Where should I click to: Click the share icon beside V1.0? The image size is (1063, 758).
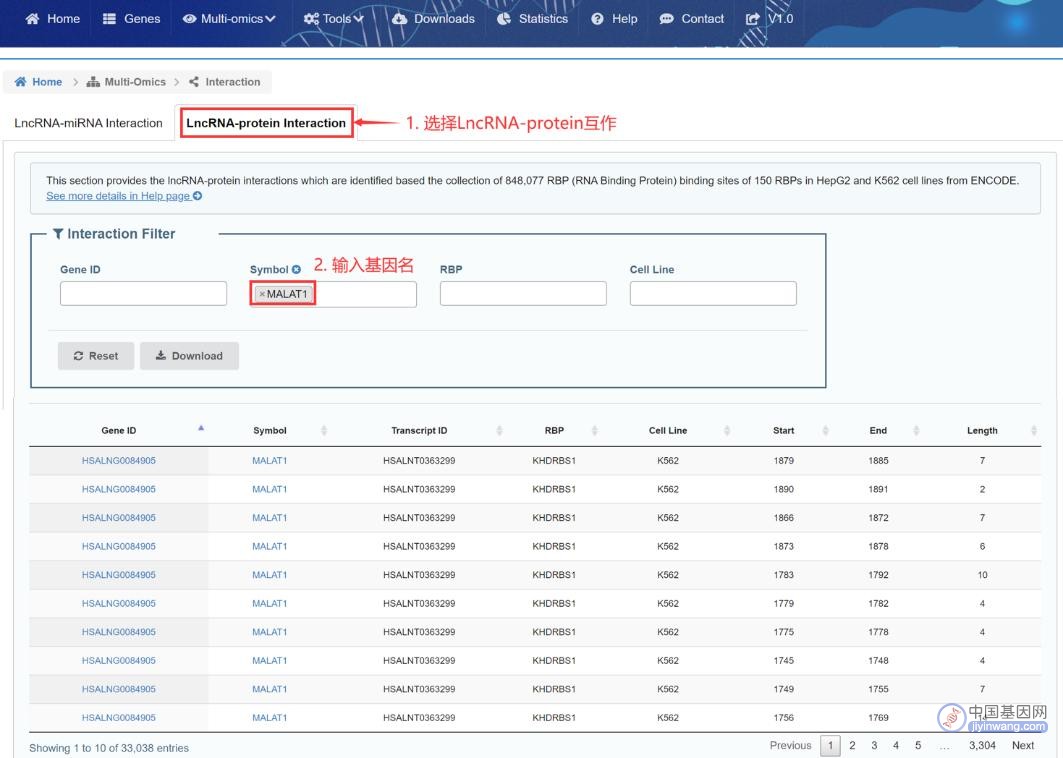point(753,19)
